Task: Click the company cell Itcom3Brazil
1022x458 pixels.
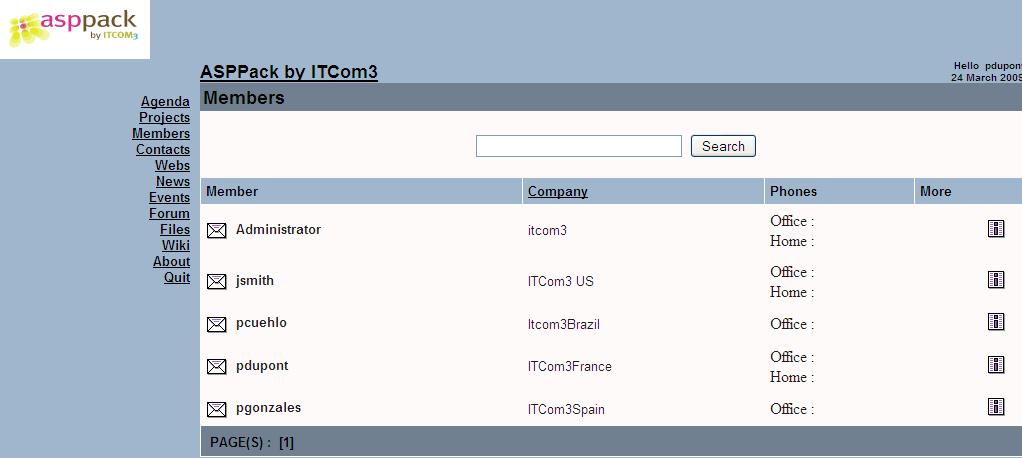Action: pos(564,324)
